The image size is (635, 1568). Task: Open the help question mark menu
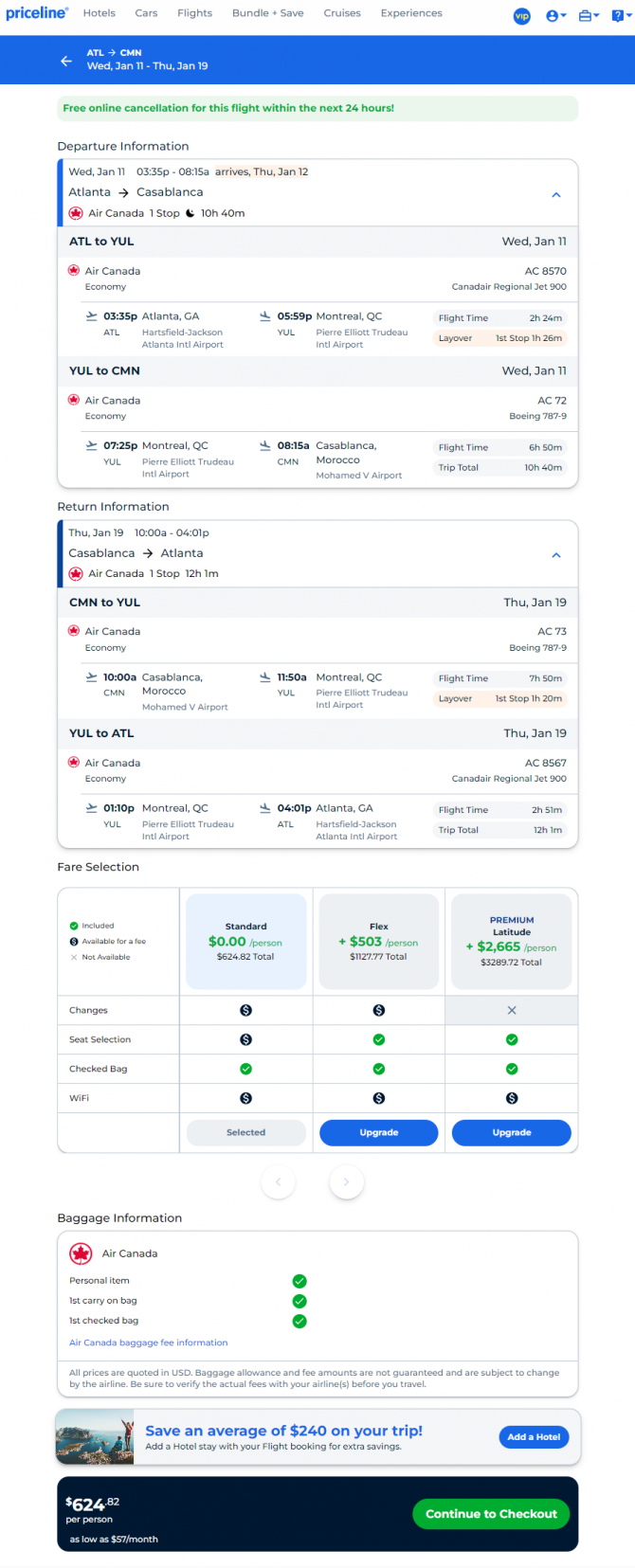620,16
